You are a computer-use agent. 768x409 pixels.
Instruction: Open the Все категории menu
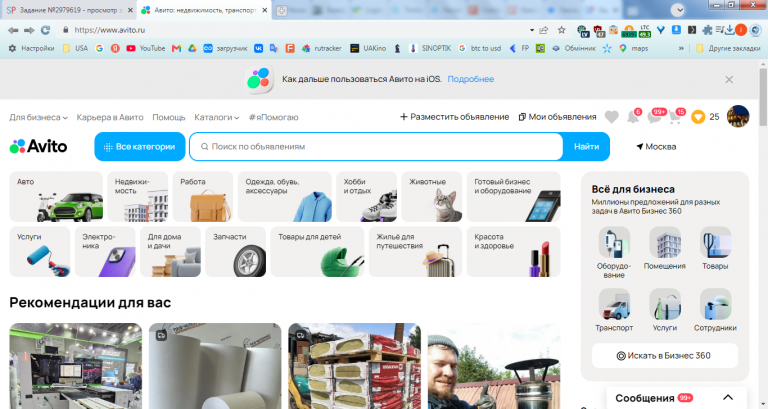pyautogui.click(x=140, y=146)
